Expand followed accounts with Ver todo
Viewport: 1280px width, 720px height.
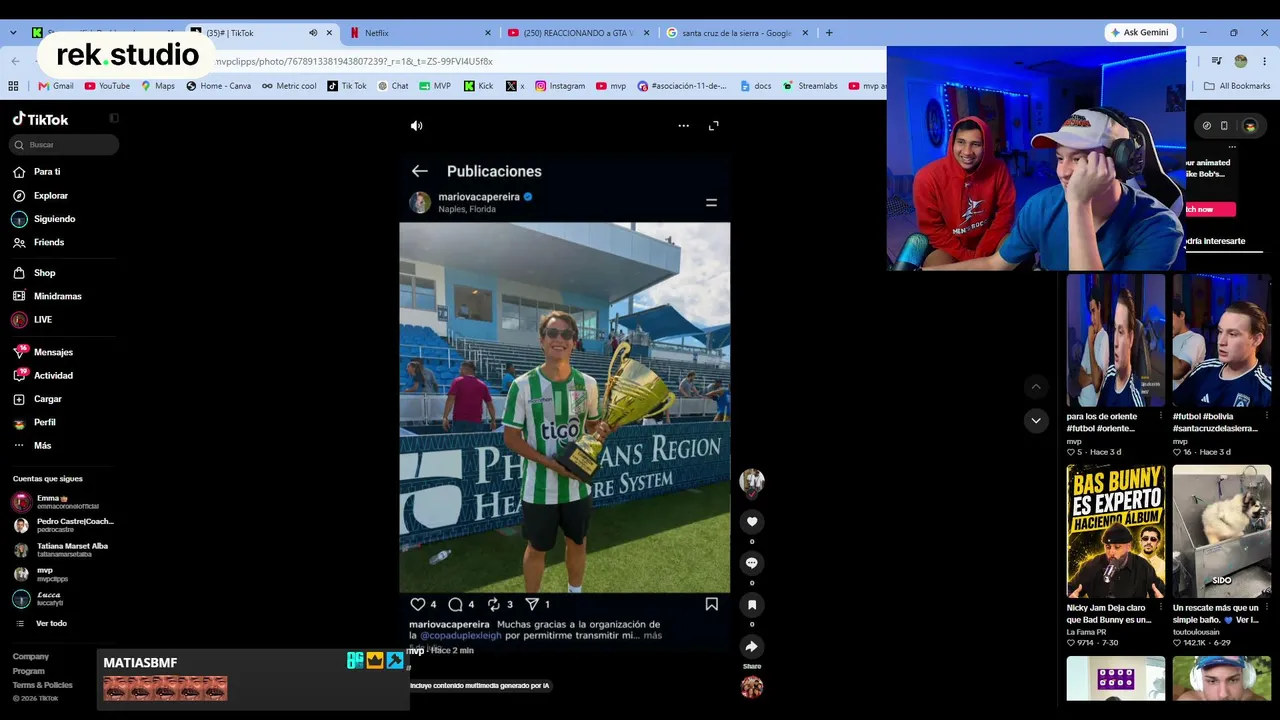(51, 624)
